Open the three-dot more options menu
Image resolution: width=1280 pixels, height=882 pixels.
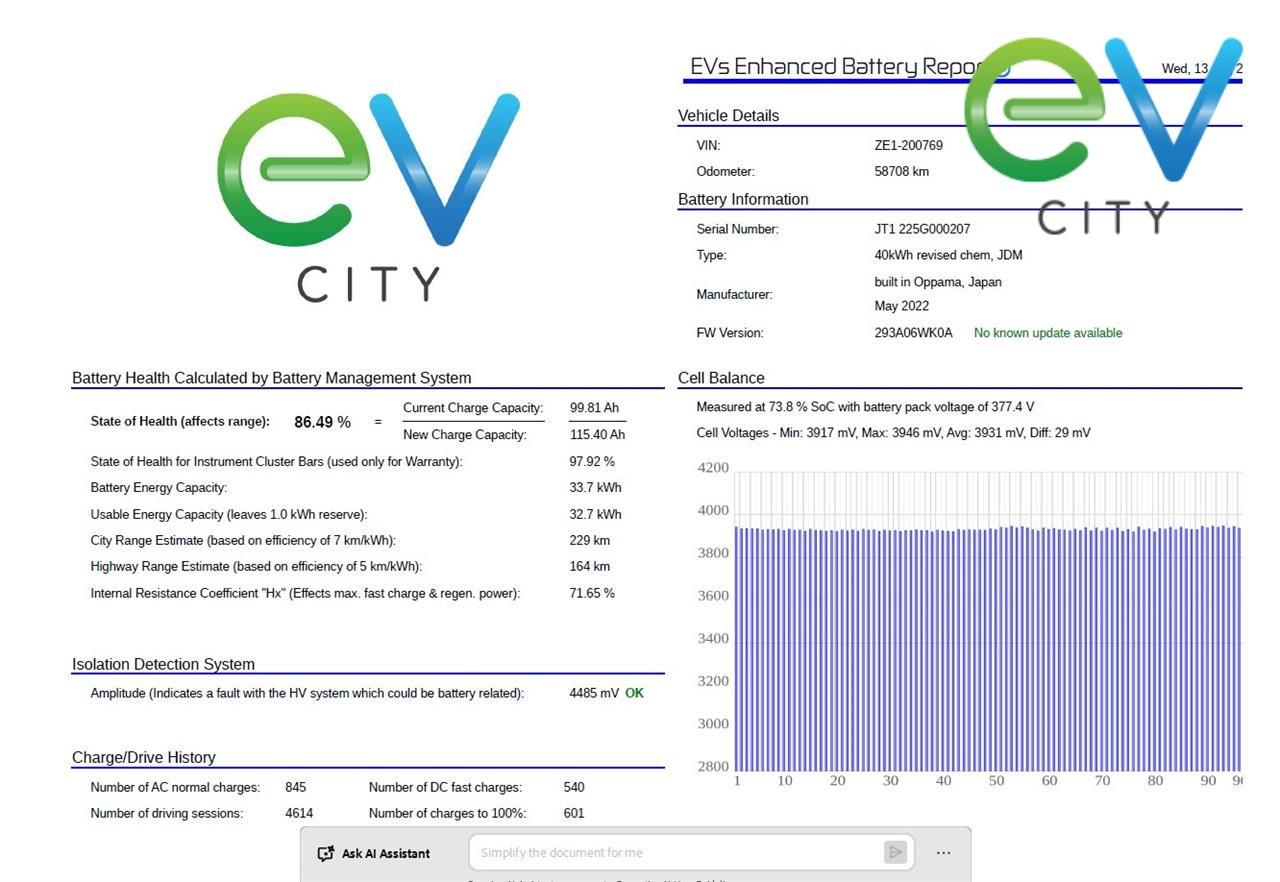click(x=943, y=853)
